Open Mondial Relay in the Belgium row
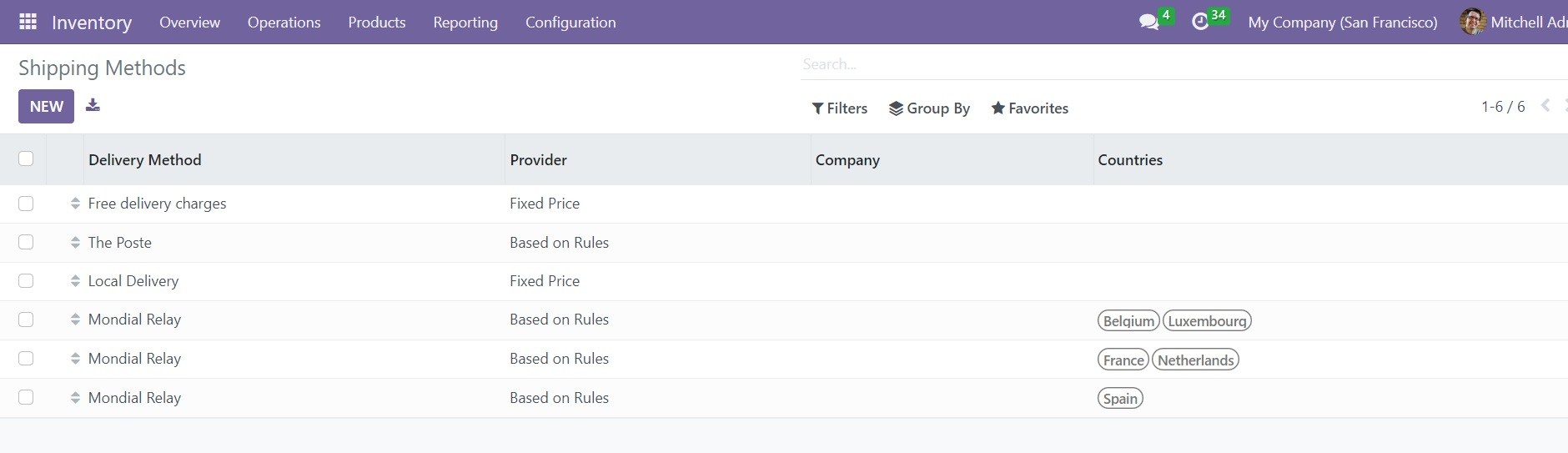Screen dimensions: 1568x453 click(134, 320)
